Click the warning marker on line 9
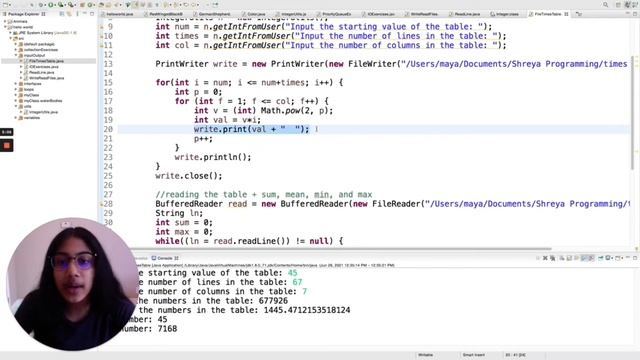This screenshot has height=360, width=640. pos(102,27)
